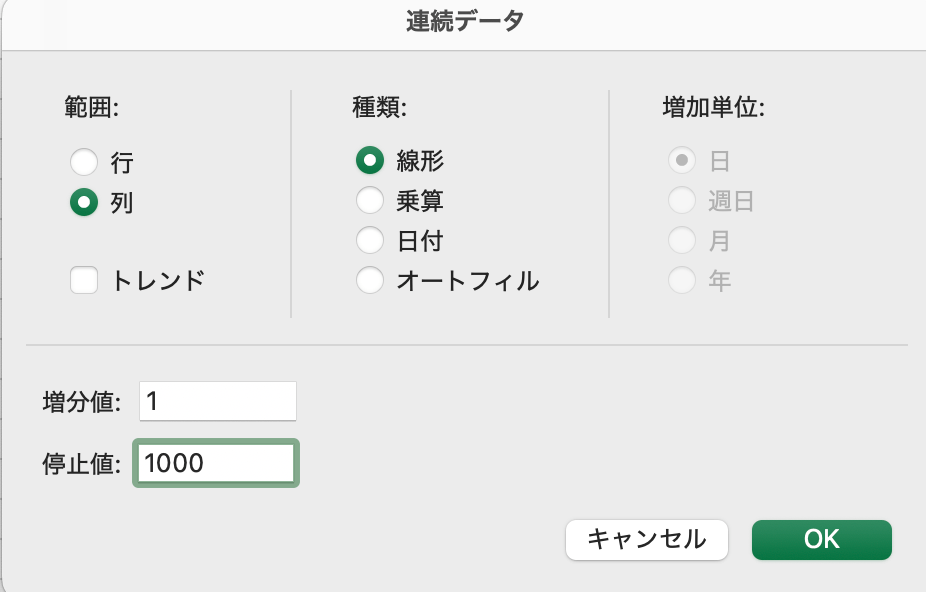Select the 線形 series type

click(370, 161)
